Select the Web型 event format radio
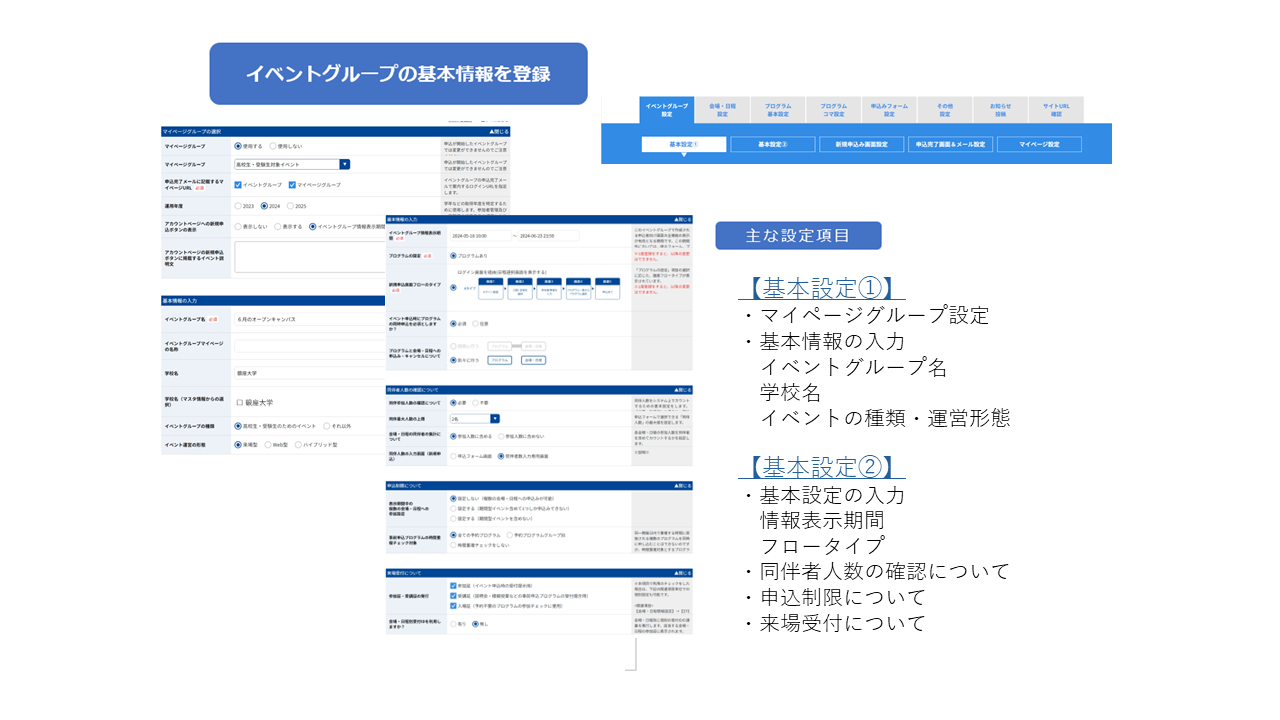 pos(267,445)
